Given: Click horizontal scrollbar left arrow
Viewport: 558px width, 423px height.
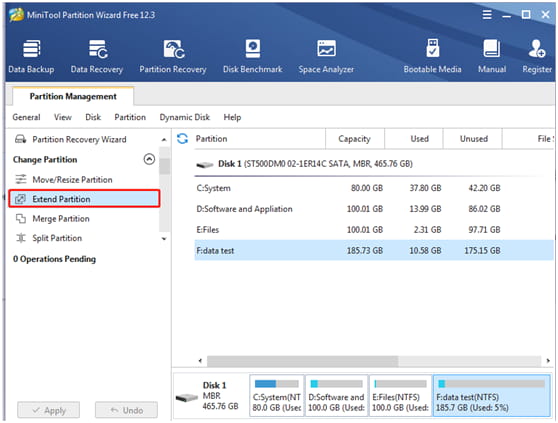Looking at the screenshot, I should [x=200, y=361].
